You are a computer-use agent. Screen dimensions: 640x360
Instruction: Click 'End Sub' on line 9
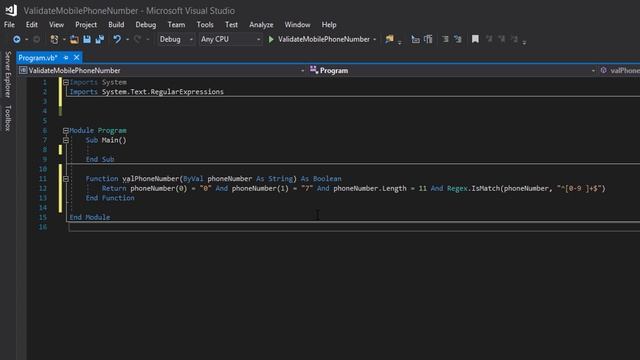click(100, 159)
